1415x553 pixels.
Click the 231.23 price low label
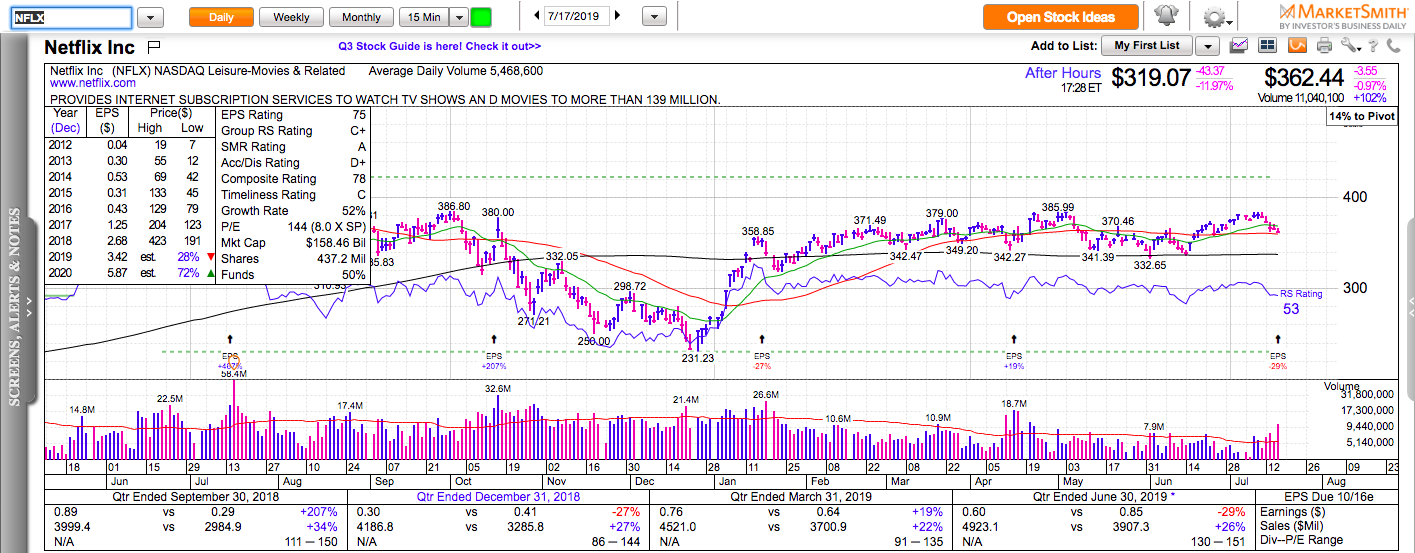coord(698,357)
